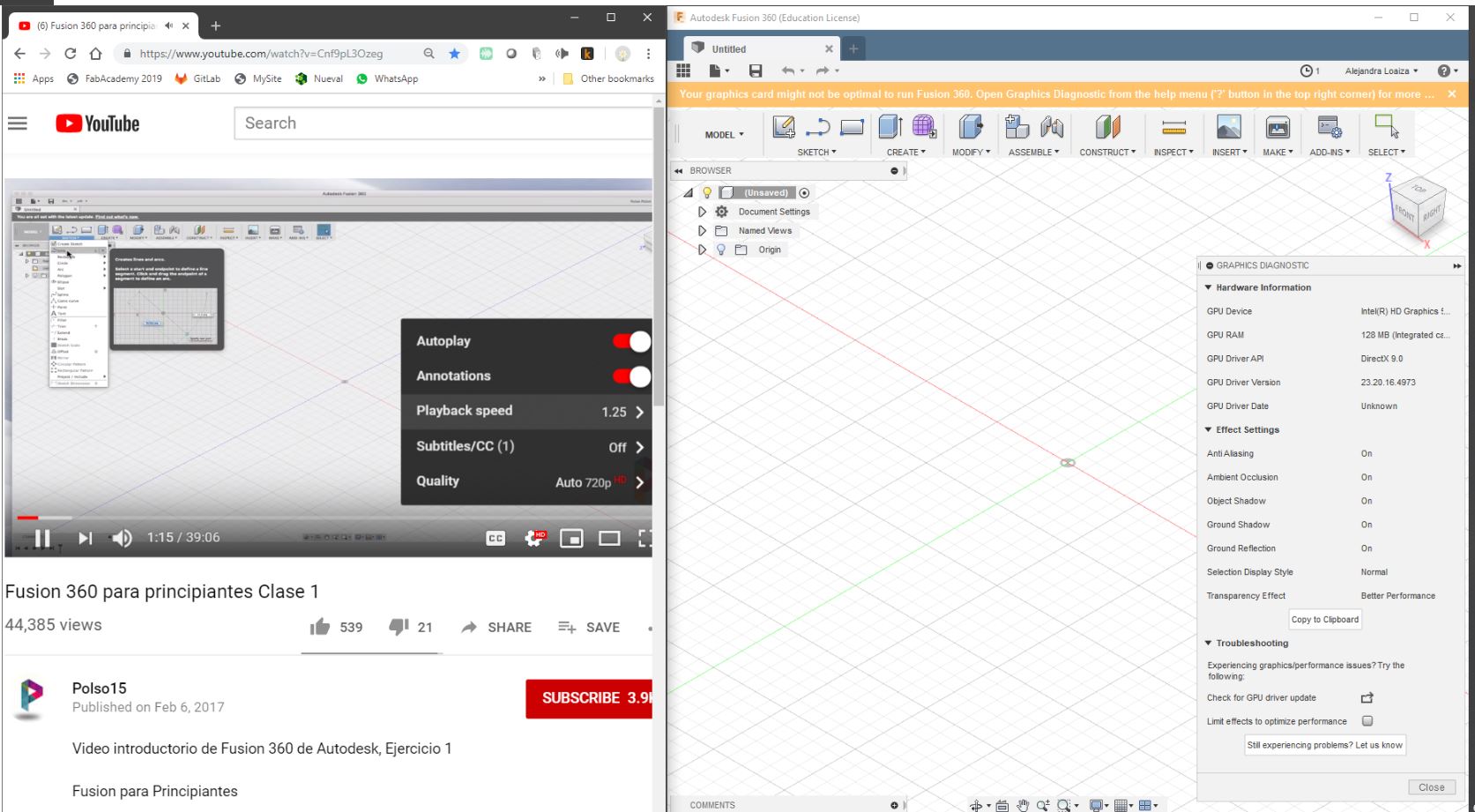Open the job status clock icon

1307,71
